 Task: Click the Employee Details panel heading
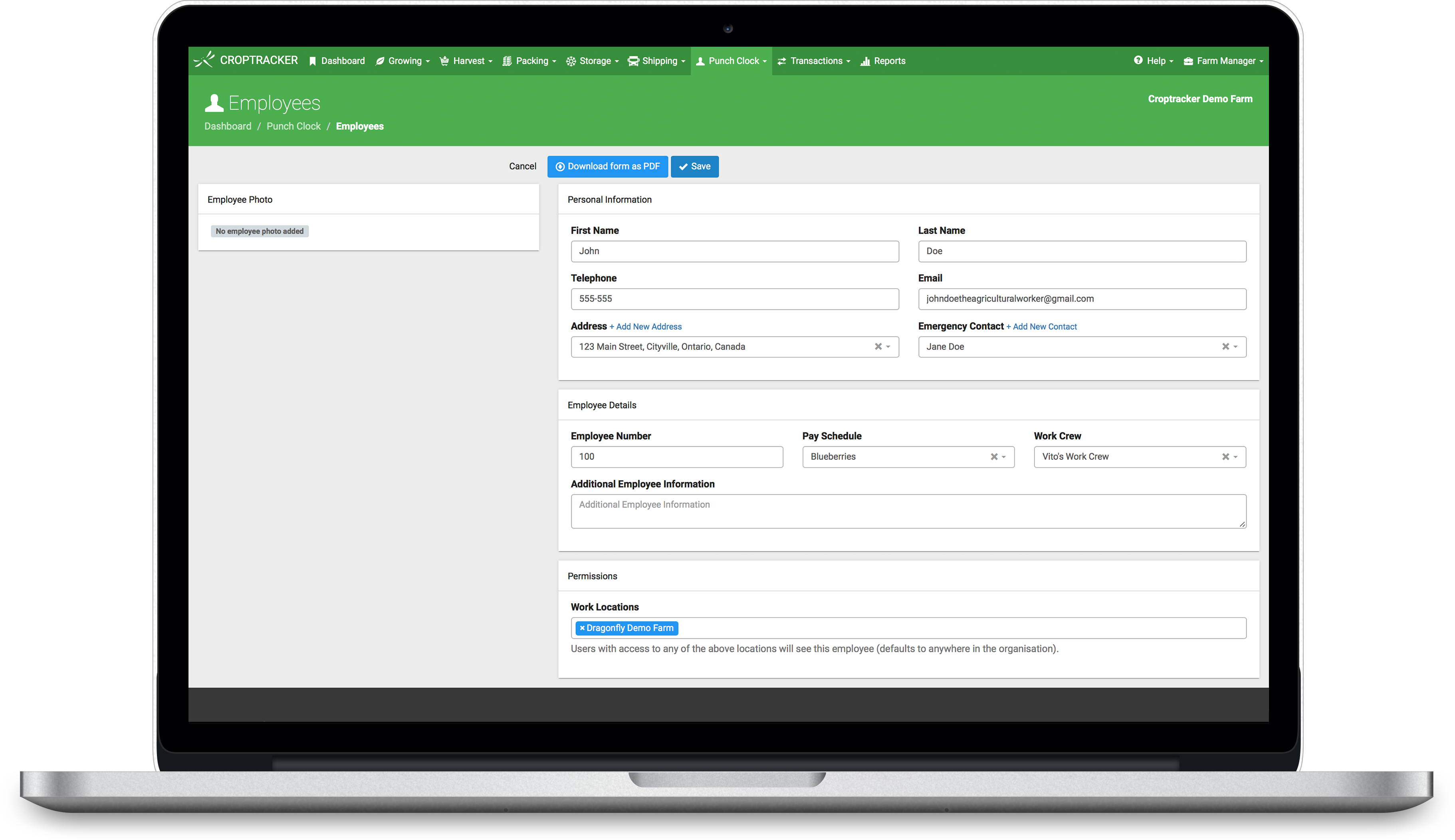pyautogui.click(x=602, y=406)
